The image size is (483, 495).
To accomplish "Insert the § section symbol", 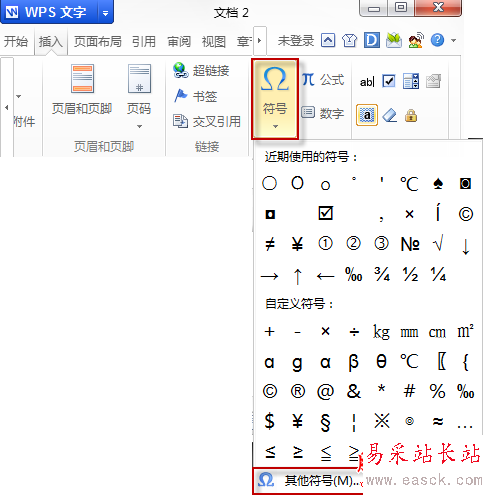I will click(325, 422).
